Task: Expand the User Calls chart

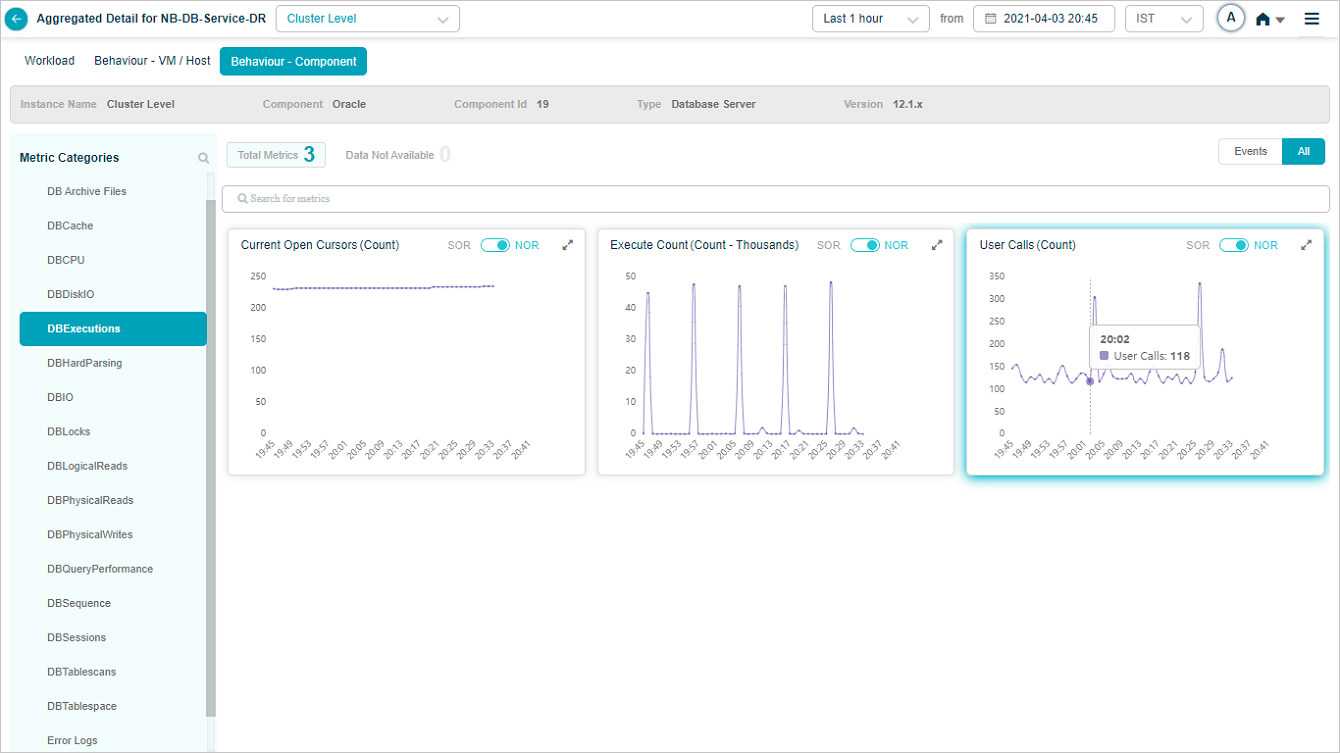Action: click(1306, 245)
